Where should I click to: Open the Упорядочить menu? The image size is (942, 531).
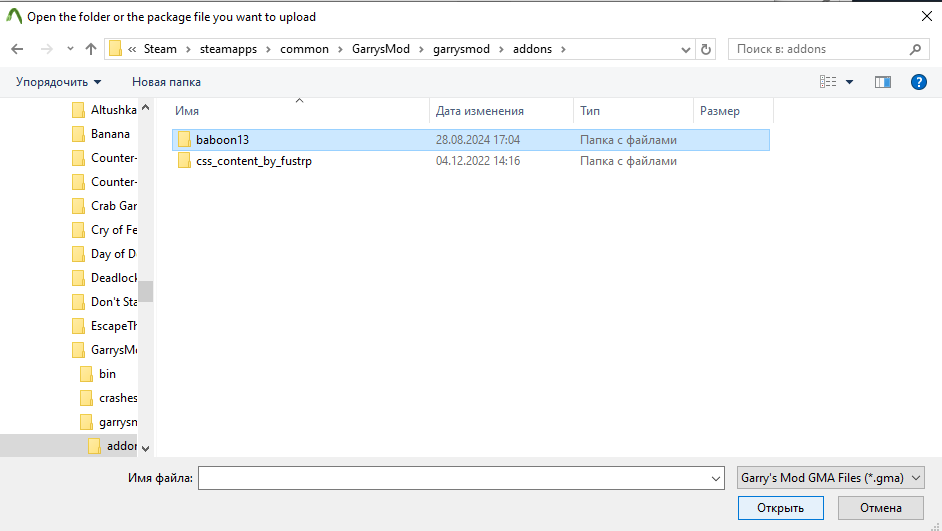(x=58, y=82)
